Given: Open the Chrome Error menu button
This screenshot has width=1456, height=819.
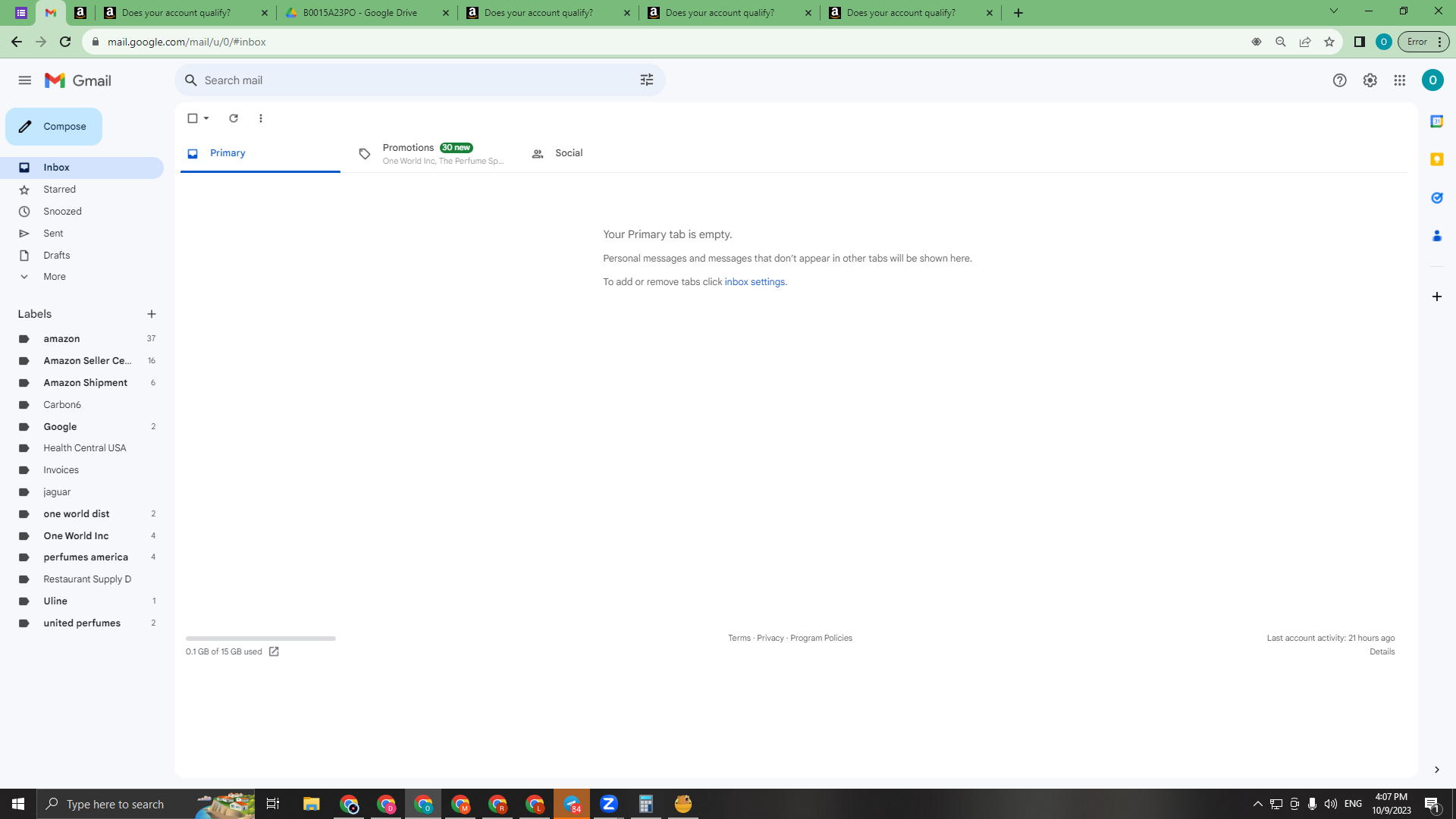Looking at the screenshot, I should coord(1423,42).
